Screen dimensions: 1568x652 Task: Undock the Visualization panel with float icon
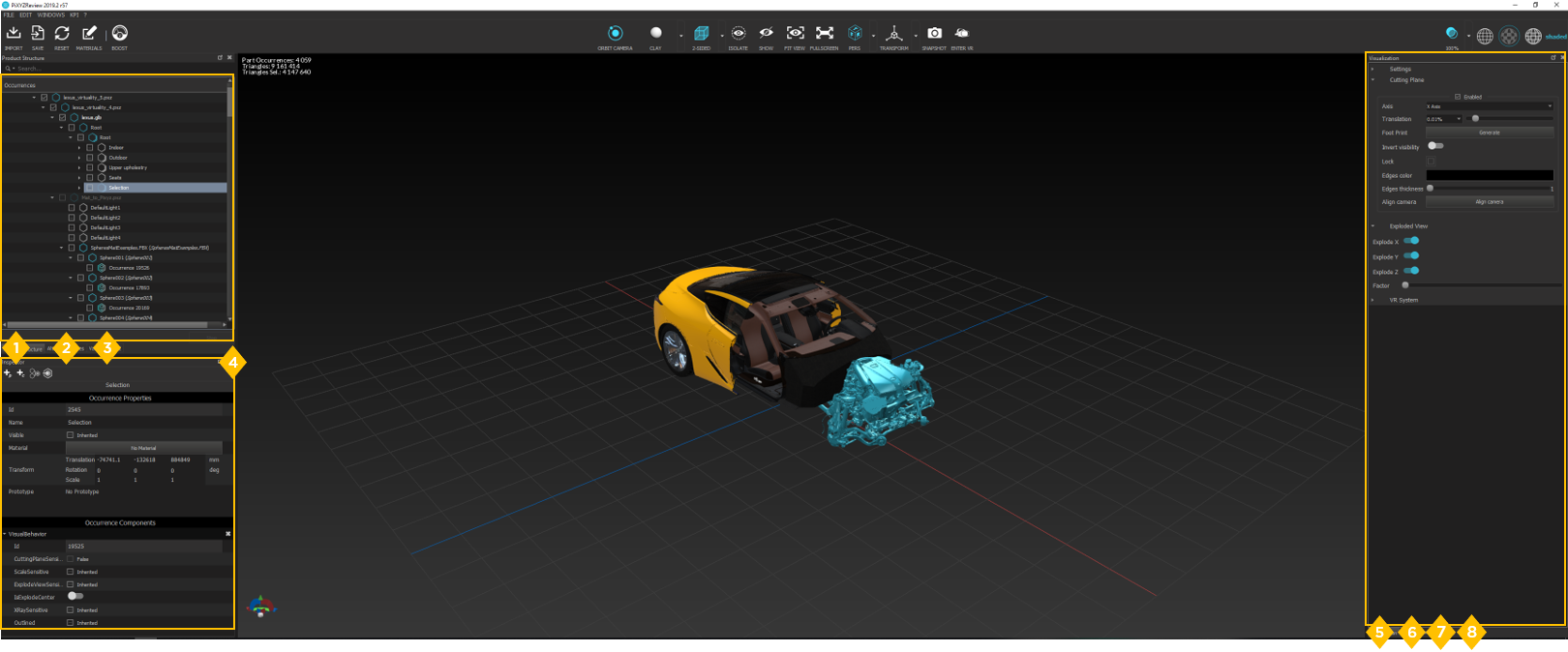coord(1553,58)
